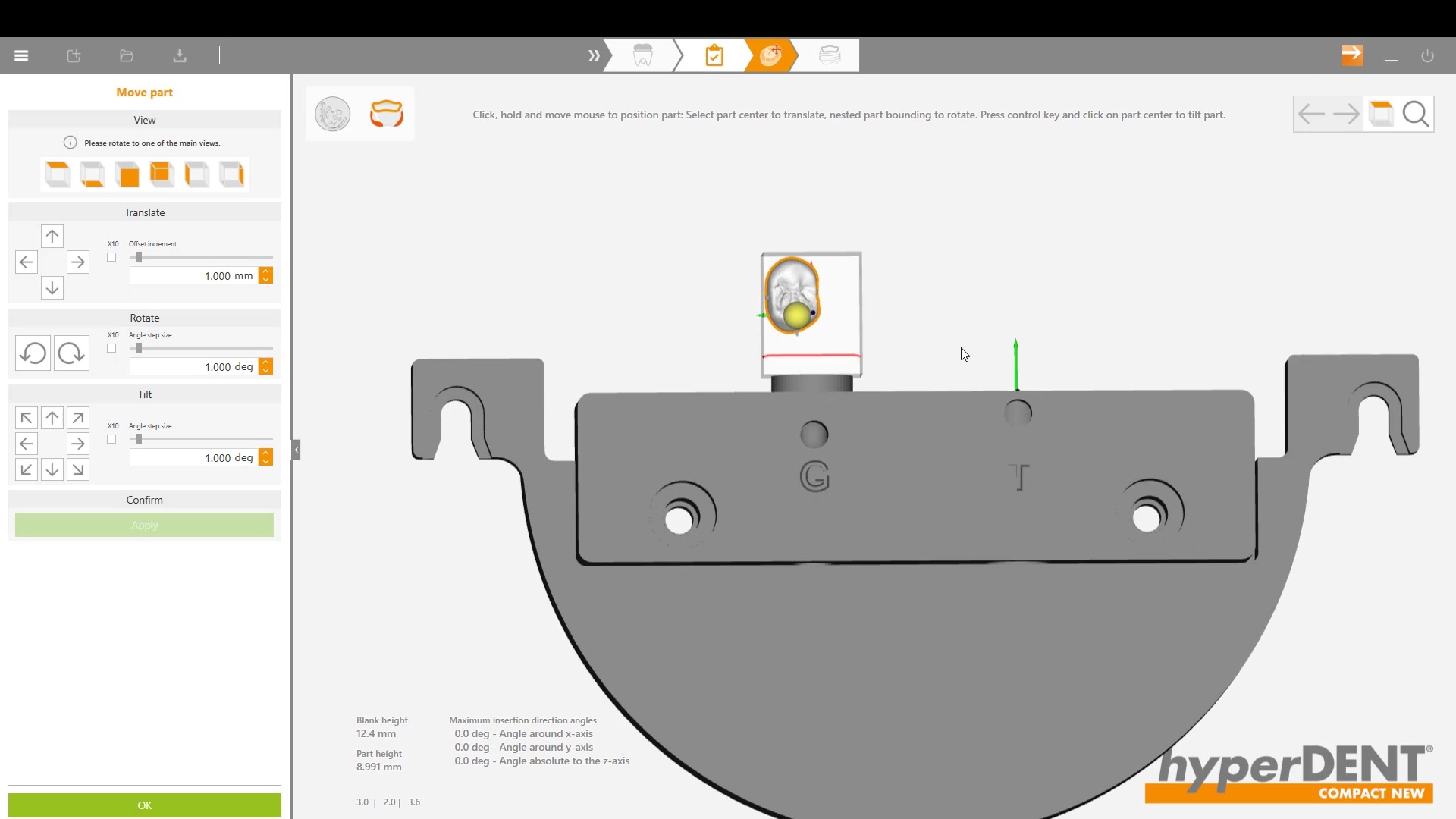Screen dimensions: 1456x819
Task: Select the front view cube icon
Action: (x=127, y=174)
